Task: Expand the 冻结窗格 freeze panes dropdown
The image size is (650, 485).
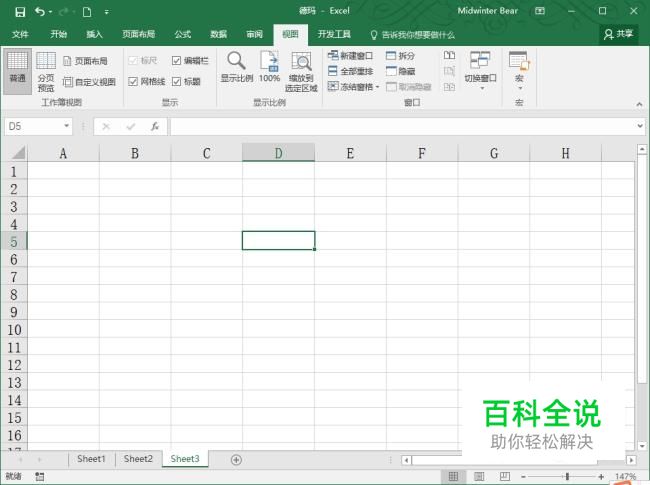Action: (377, 87)
